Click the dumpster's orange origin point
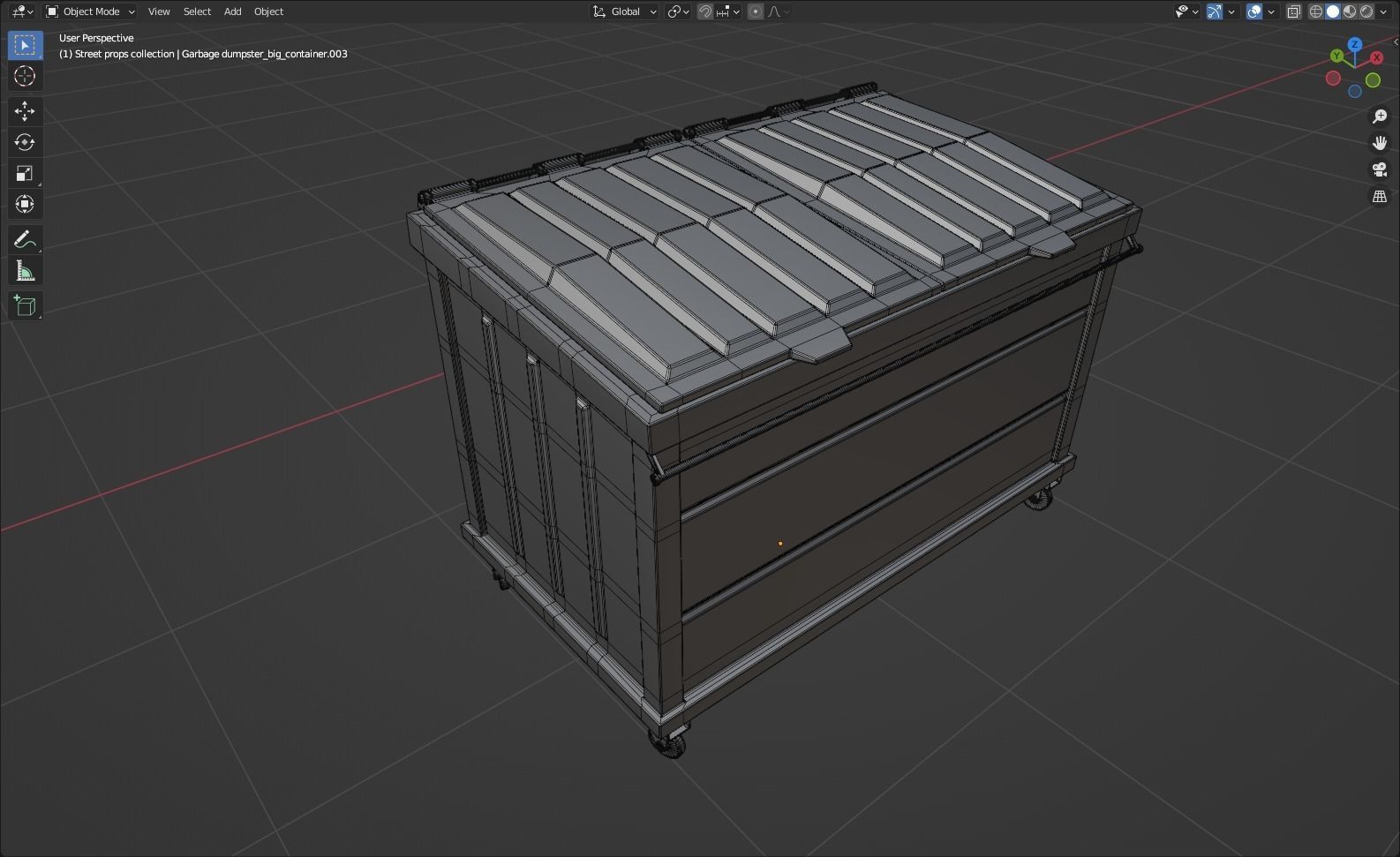This screenshot has width=1400, height=857. (x=780, y=544)
